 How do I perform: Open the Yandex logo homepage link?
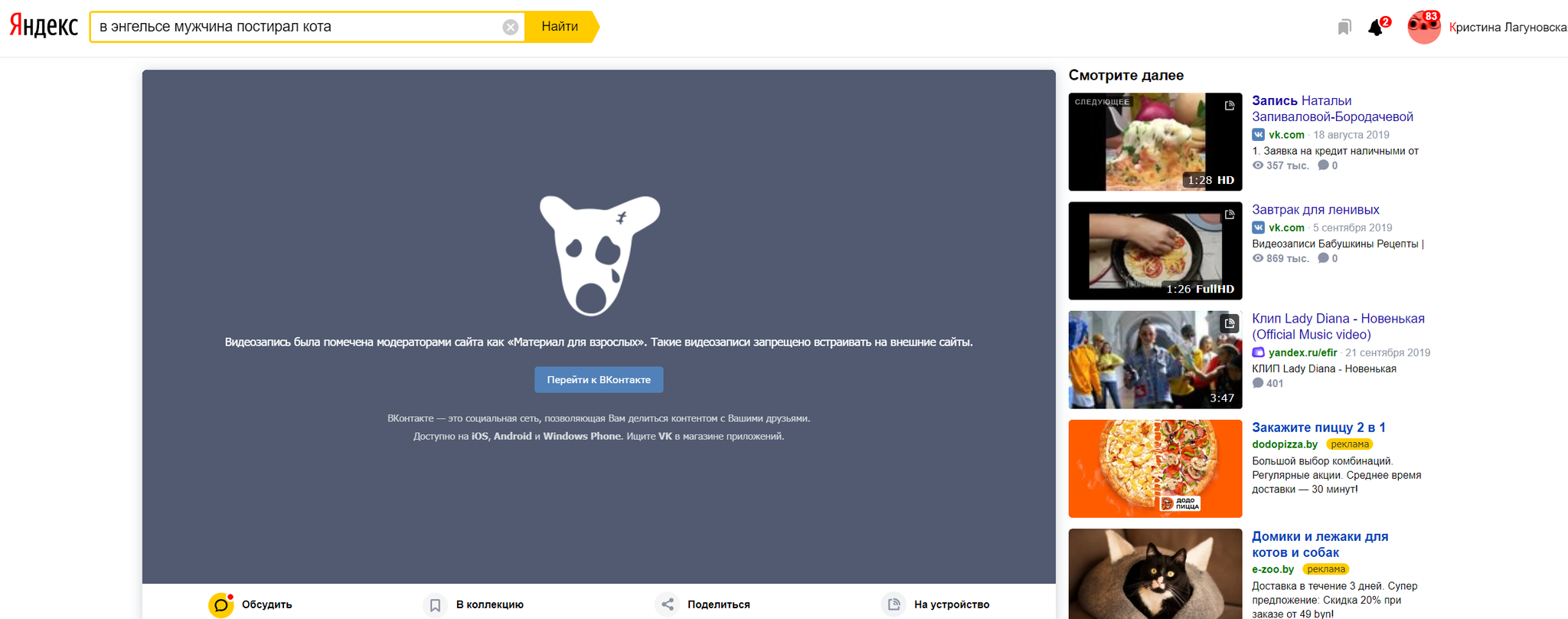44,26
